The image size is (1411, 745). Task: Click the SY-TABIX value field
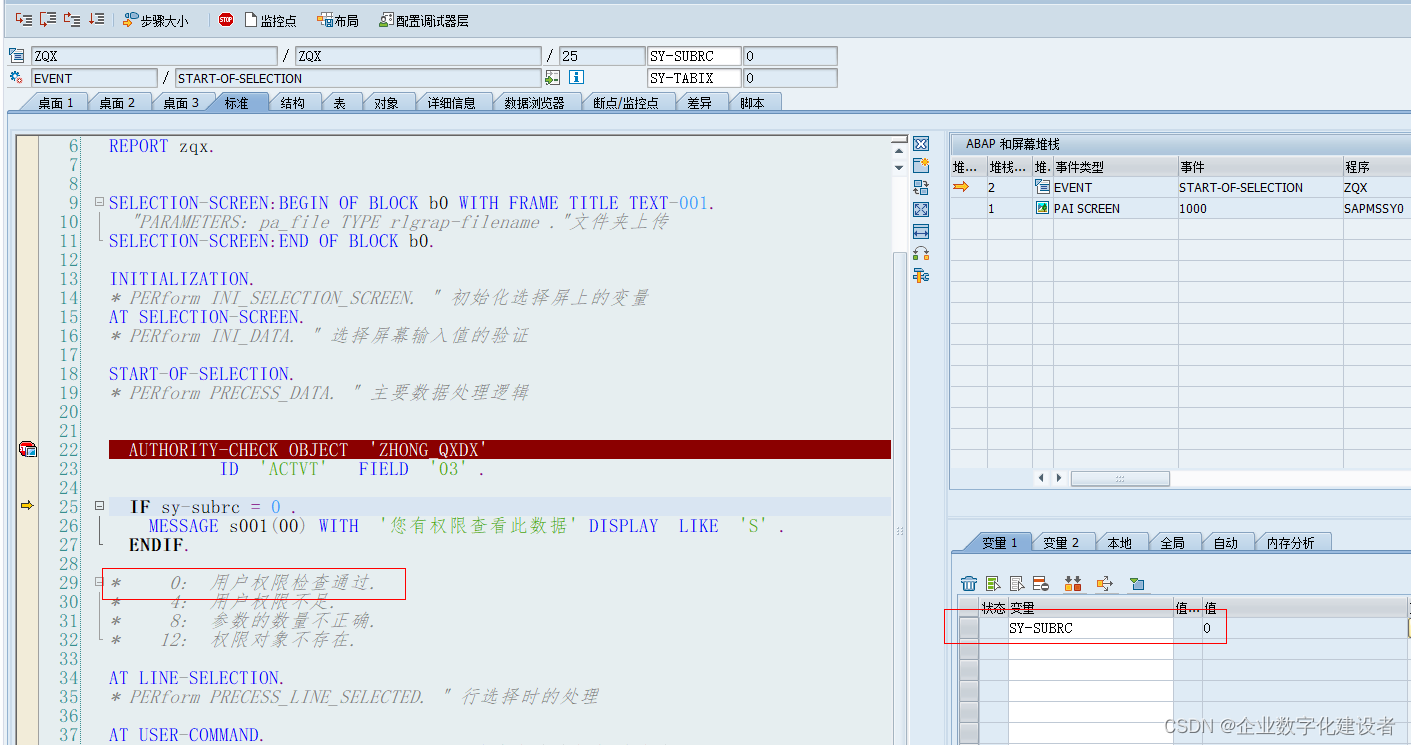(x=790, y=77)
